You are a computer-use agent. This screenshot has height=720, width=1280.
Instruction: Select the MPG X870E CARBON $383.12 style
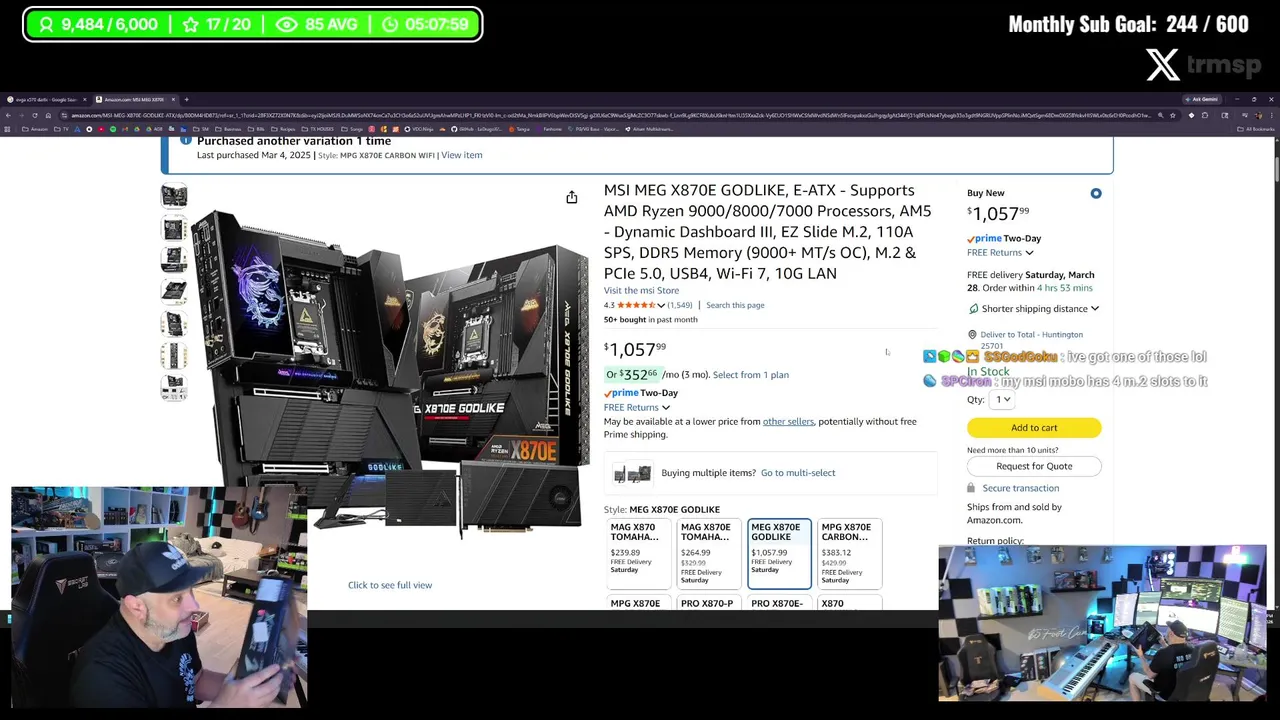[x=849, y=553]
